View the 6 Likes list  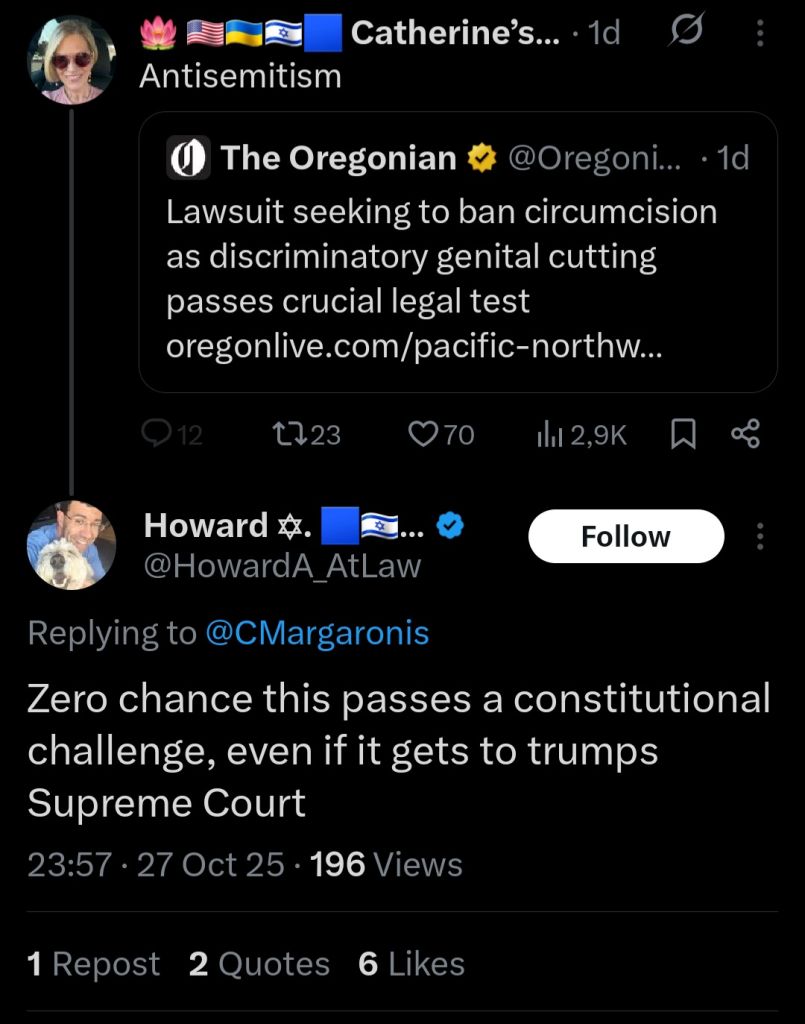(x=411, y=964)
